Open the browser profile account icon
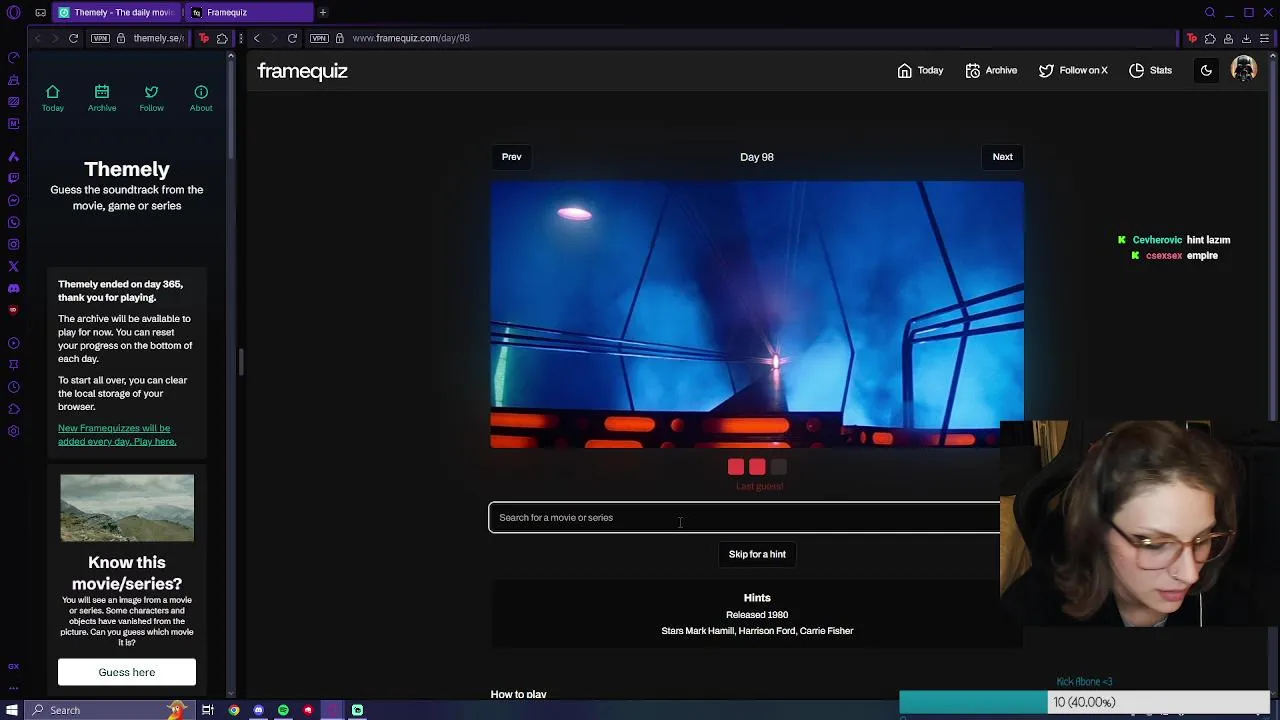Image resolution: width=1280 pixels, height=720 pixels. pos(1228,38)
